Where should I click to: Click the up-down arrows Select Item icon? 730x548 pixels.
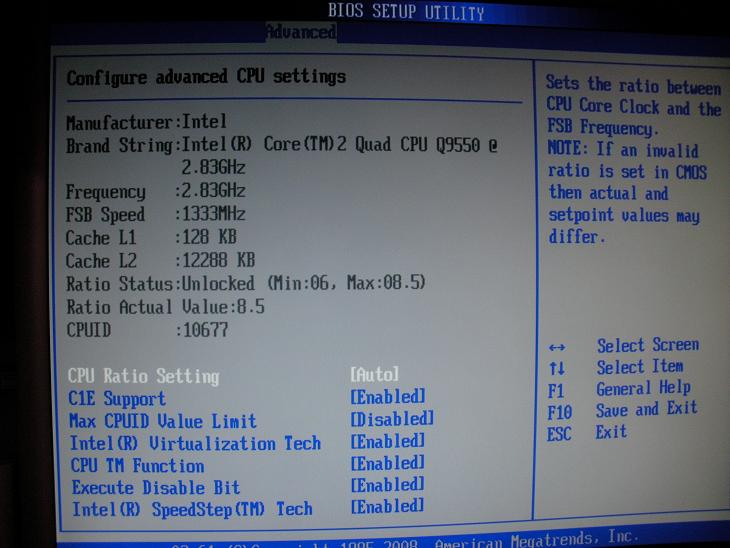pyautogui.click(x=557, y=368)
